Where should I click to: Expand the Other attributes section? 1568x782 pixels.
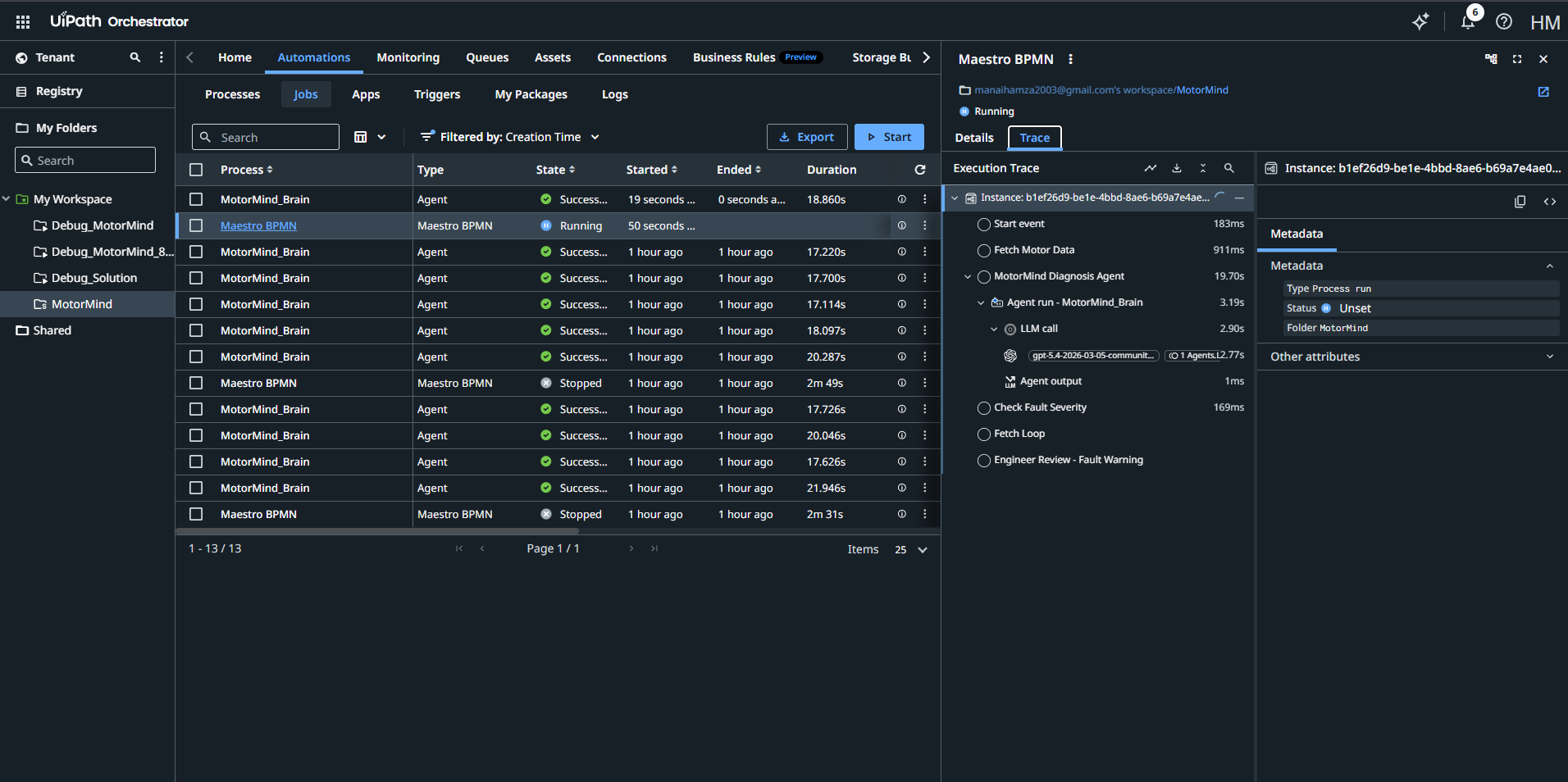tap(1550, 357)
